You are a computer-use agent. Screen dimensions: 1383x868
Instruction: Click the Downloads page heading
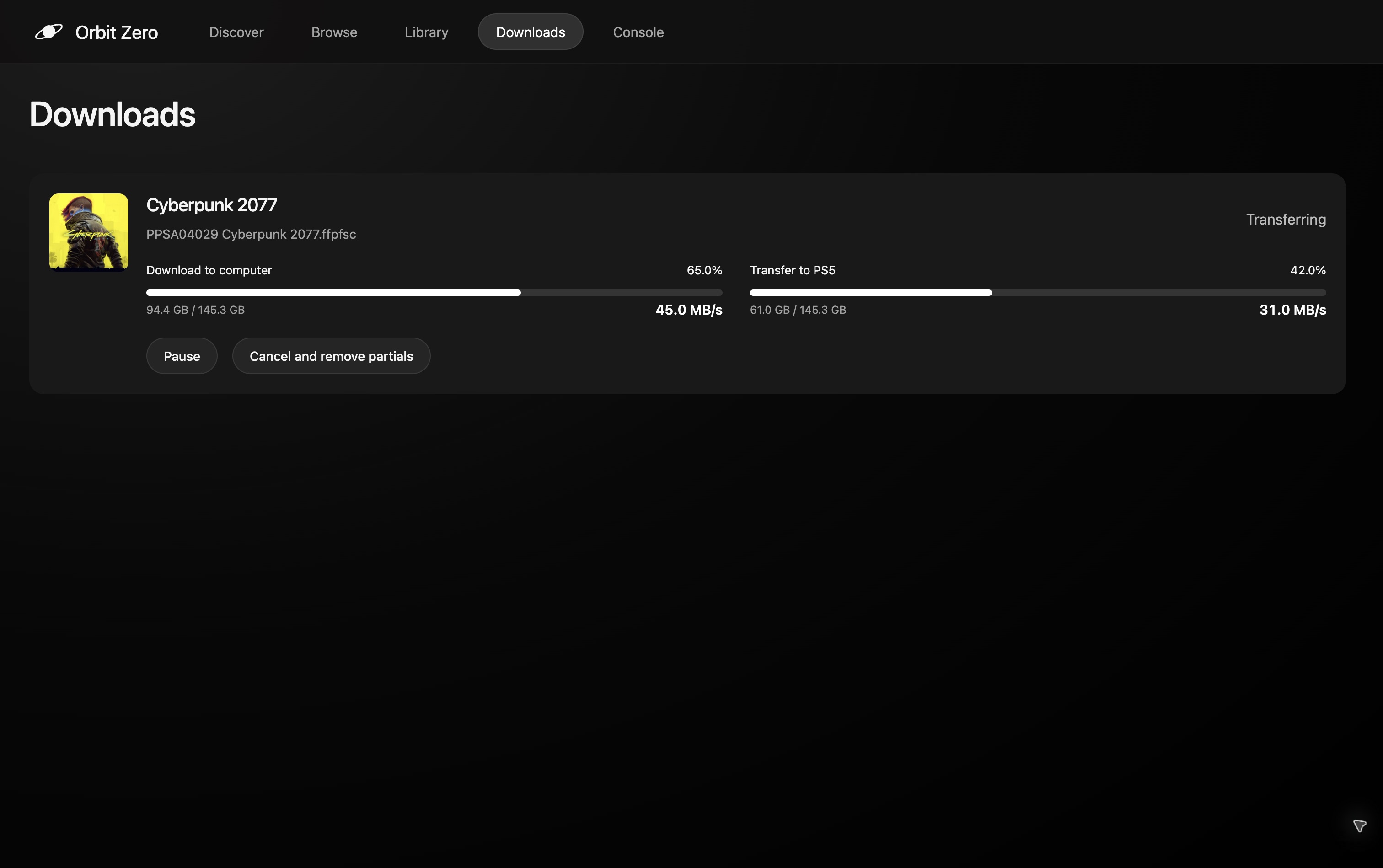point(113,114)
